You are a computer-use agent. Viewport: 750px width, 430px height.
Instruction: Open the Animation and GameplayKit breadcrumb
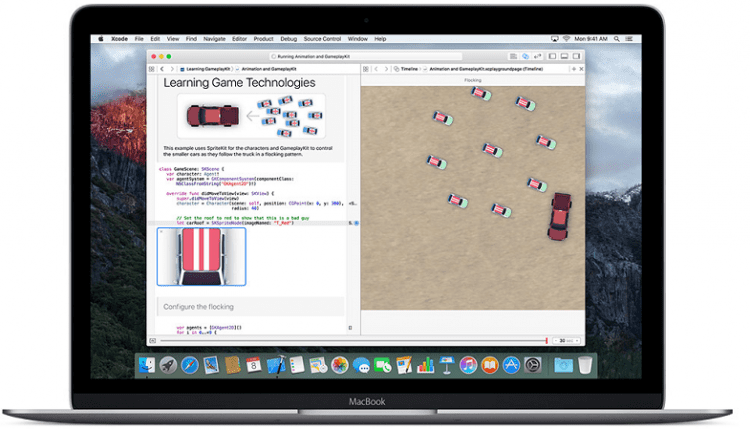click(266, 69)
